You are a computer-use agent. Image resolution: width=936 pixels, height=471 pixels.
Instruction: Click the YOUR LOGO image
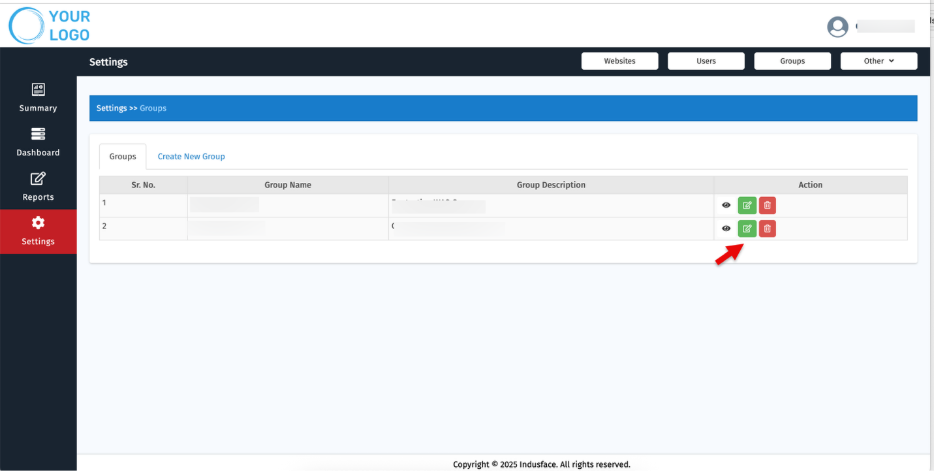click(x=49, y=26)
